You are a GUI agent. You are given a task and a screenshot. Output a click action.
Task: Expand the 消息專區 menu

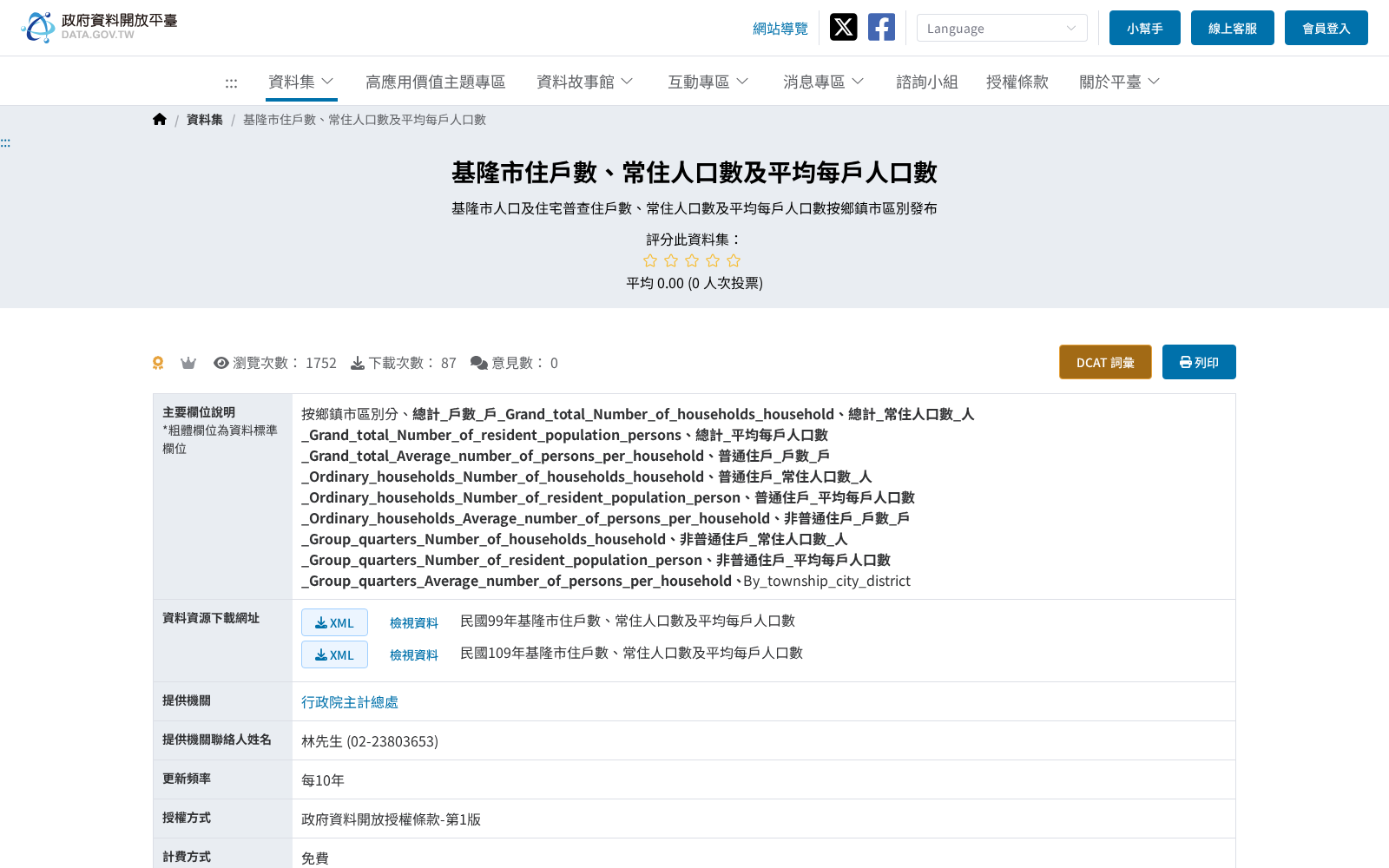pos(824,82)
